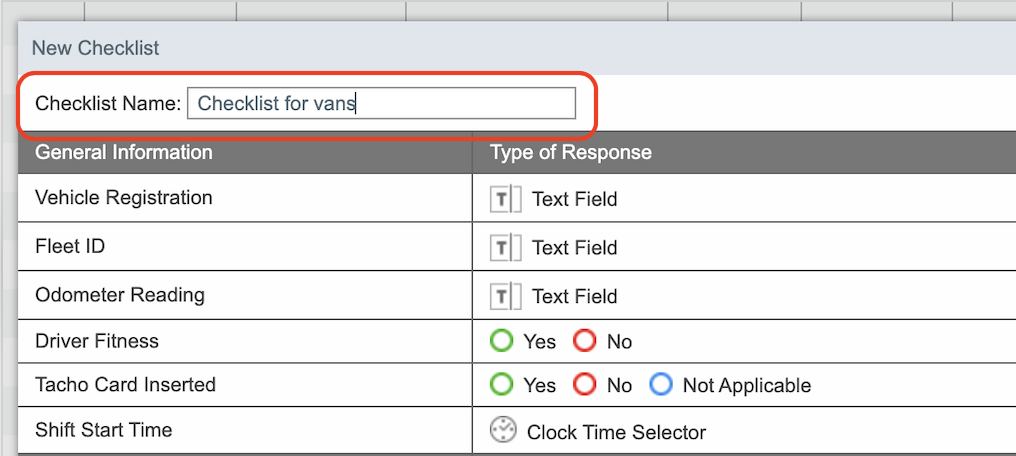Click the Type of Response column header

point(571,152)
